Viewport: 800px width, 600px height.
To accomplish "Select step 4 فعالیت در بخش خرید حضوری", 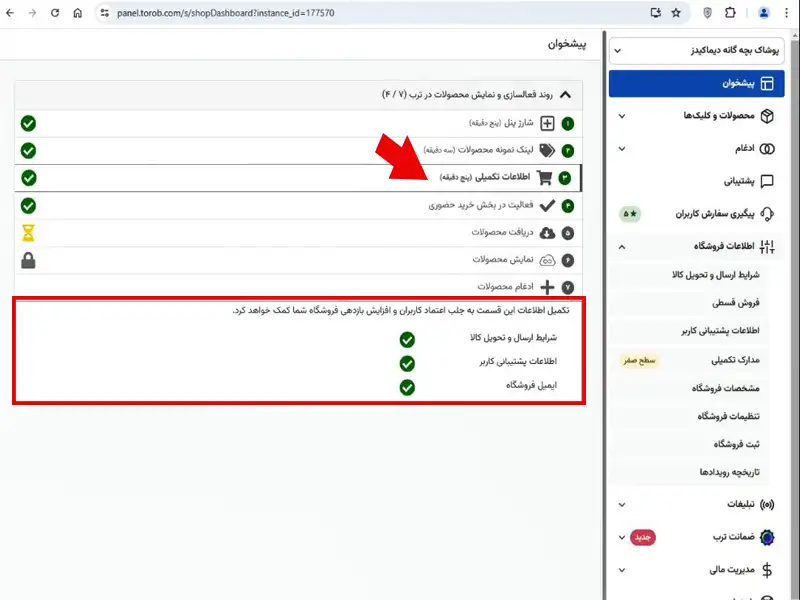I will [298, 206].
